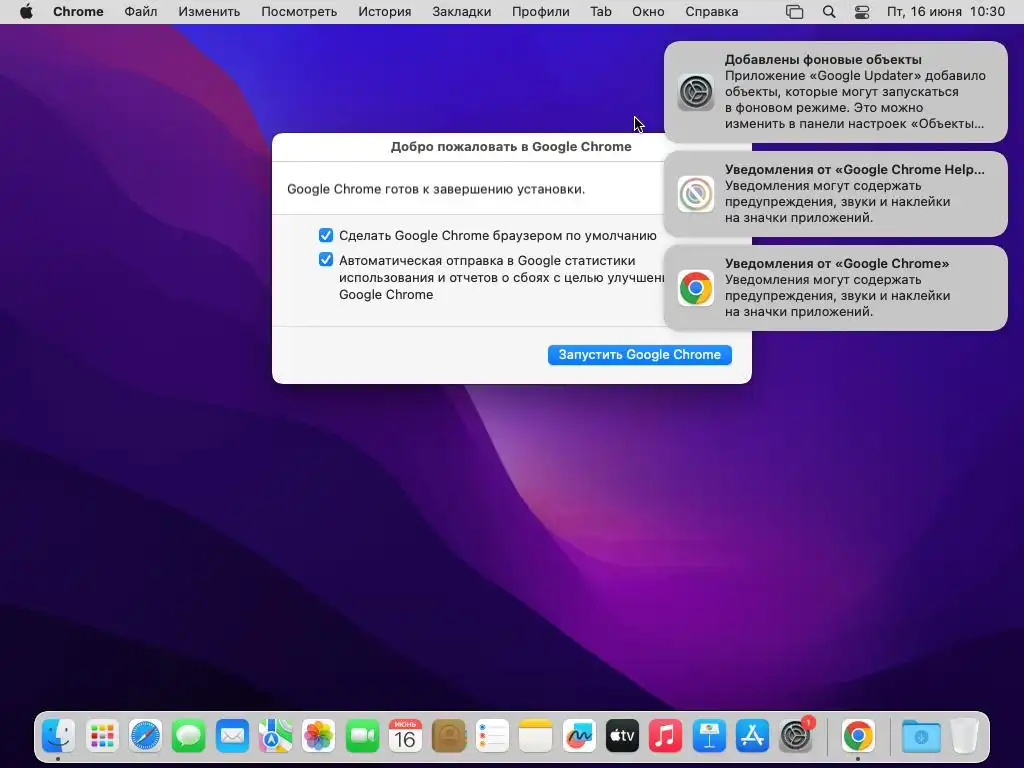
Task: Open Mail app in the Dock
Action: 232,737
